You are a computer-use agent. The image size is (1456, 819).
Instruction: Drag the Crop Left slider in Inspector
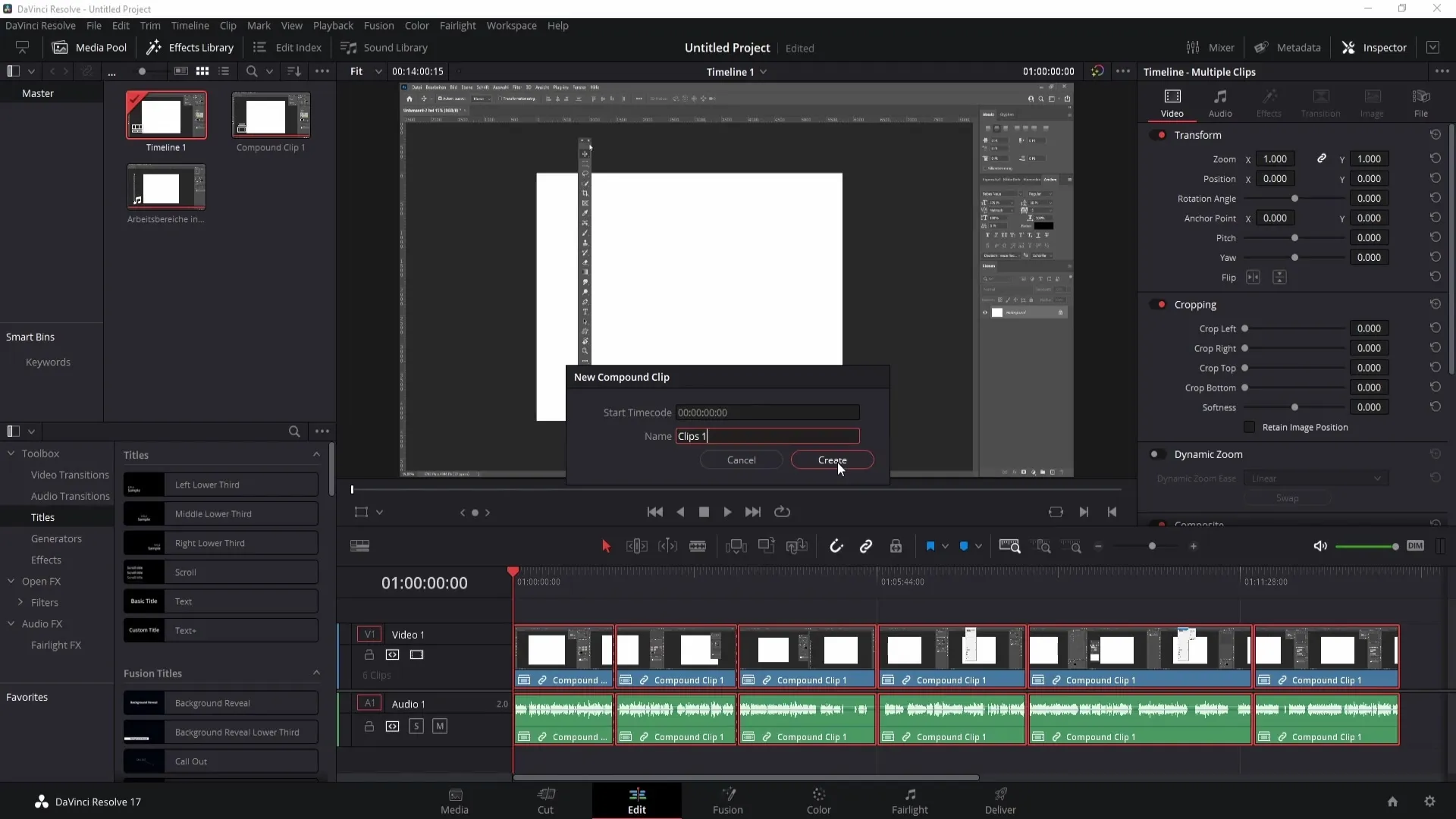[1245, 328]
